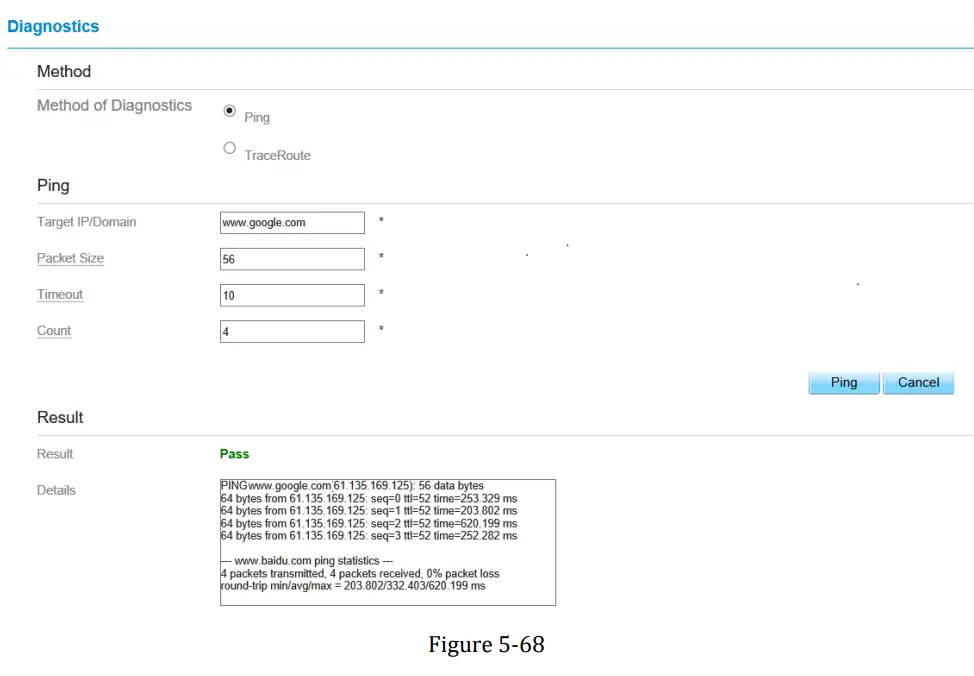This screenshot has width=974, height=676.
Task: Click the Details label
Action: coord(56,490)
